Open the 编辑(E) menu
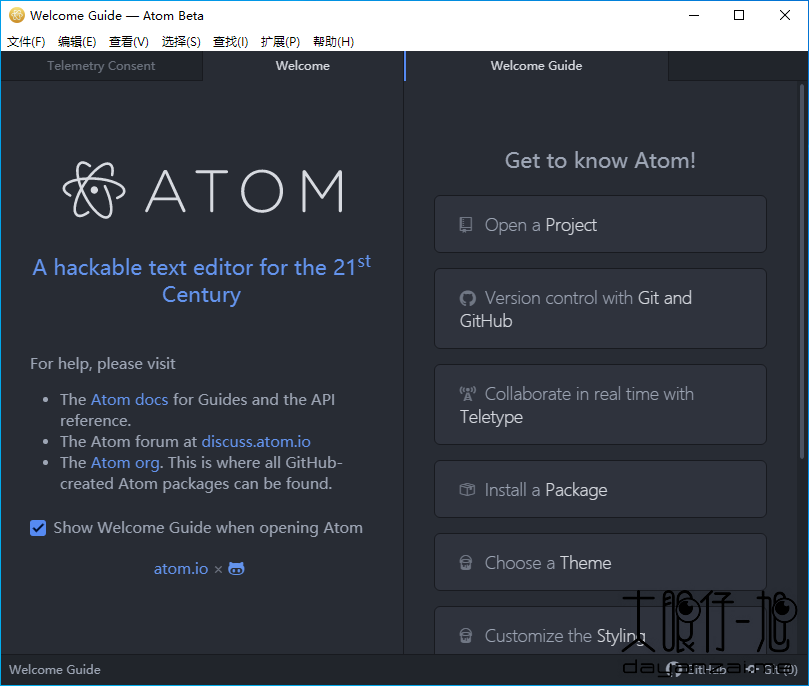The image size is (809, 686). pyautogui.click(x=77, y=42)
